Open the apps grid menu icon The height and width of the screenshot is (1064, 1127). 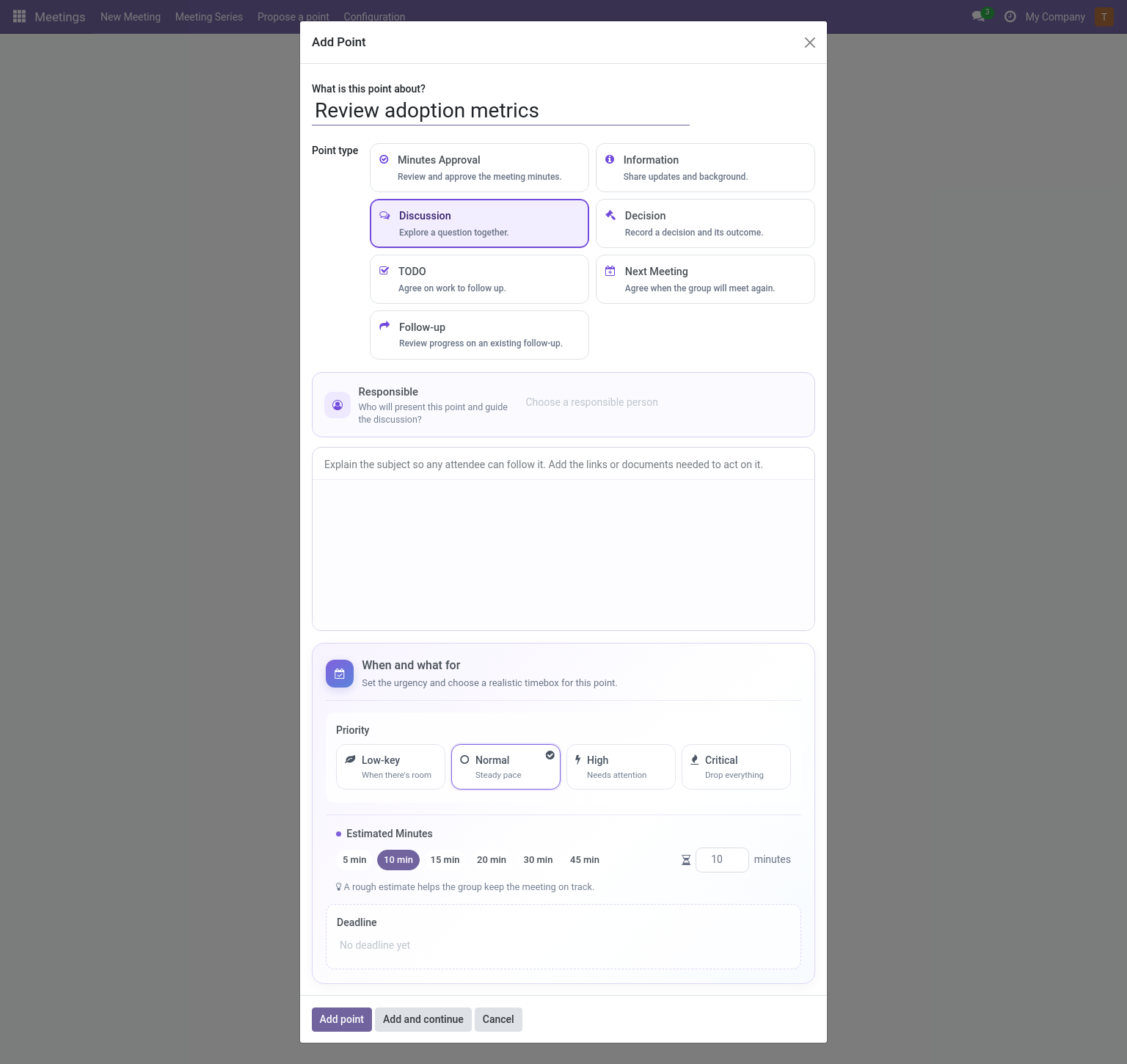click(20, 16)
